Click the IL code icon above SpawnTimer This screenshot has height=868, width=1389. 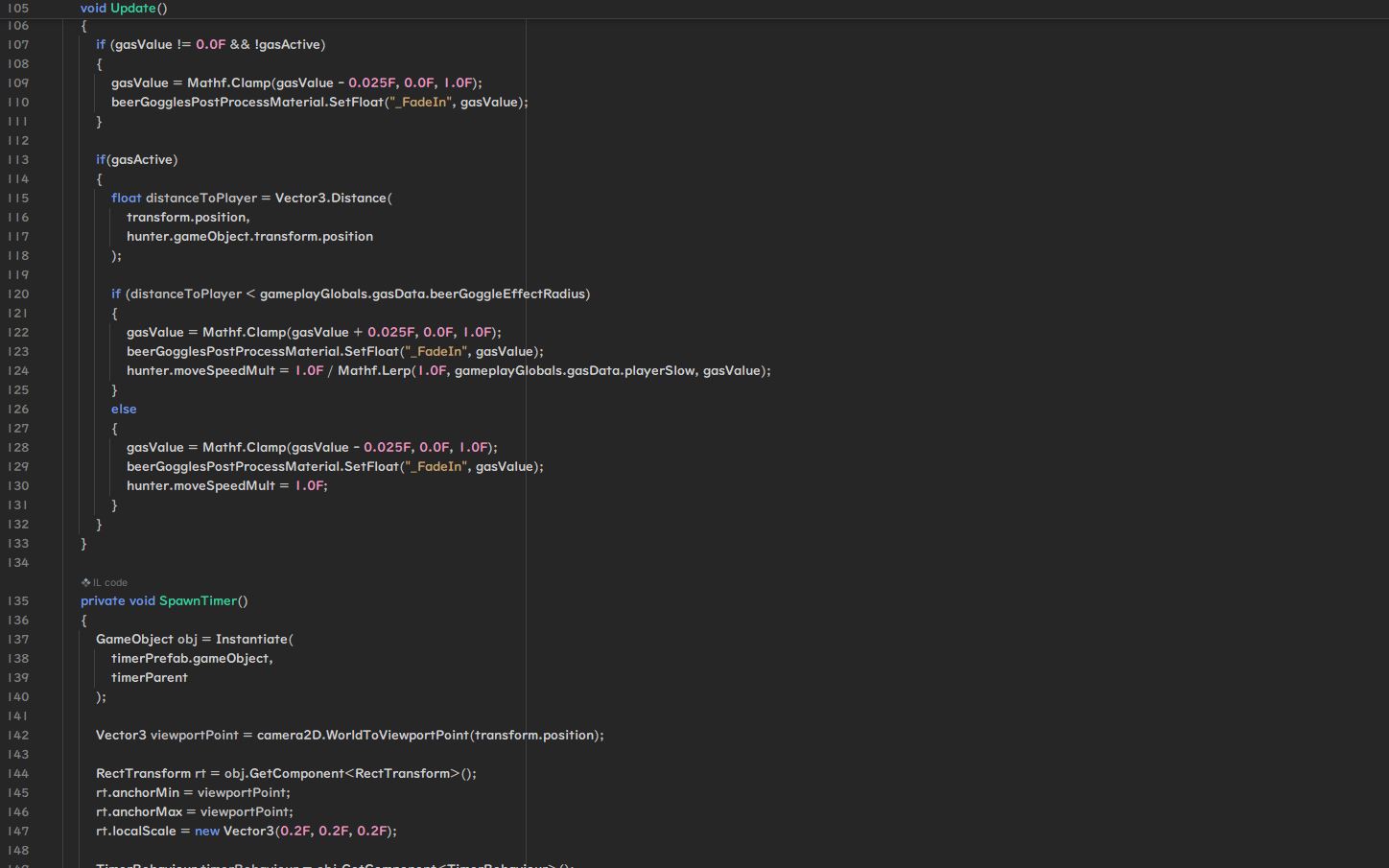[85, 582]
